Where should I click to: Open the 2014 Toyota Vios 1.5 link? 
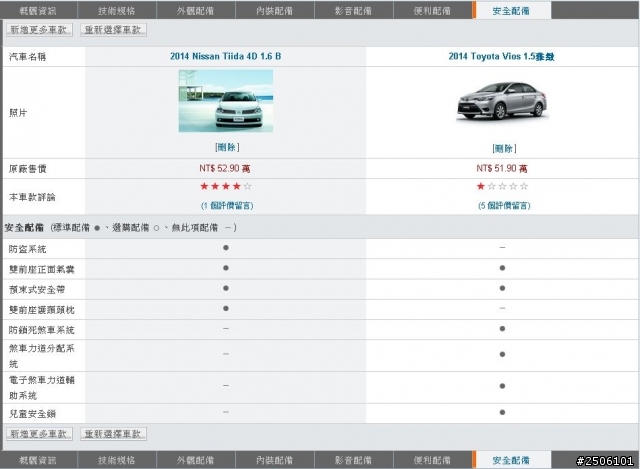pyautogui.click(x=502, y=56)
